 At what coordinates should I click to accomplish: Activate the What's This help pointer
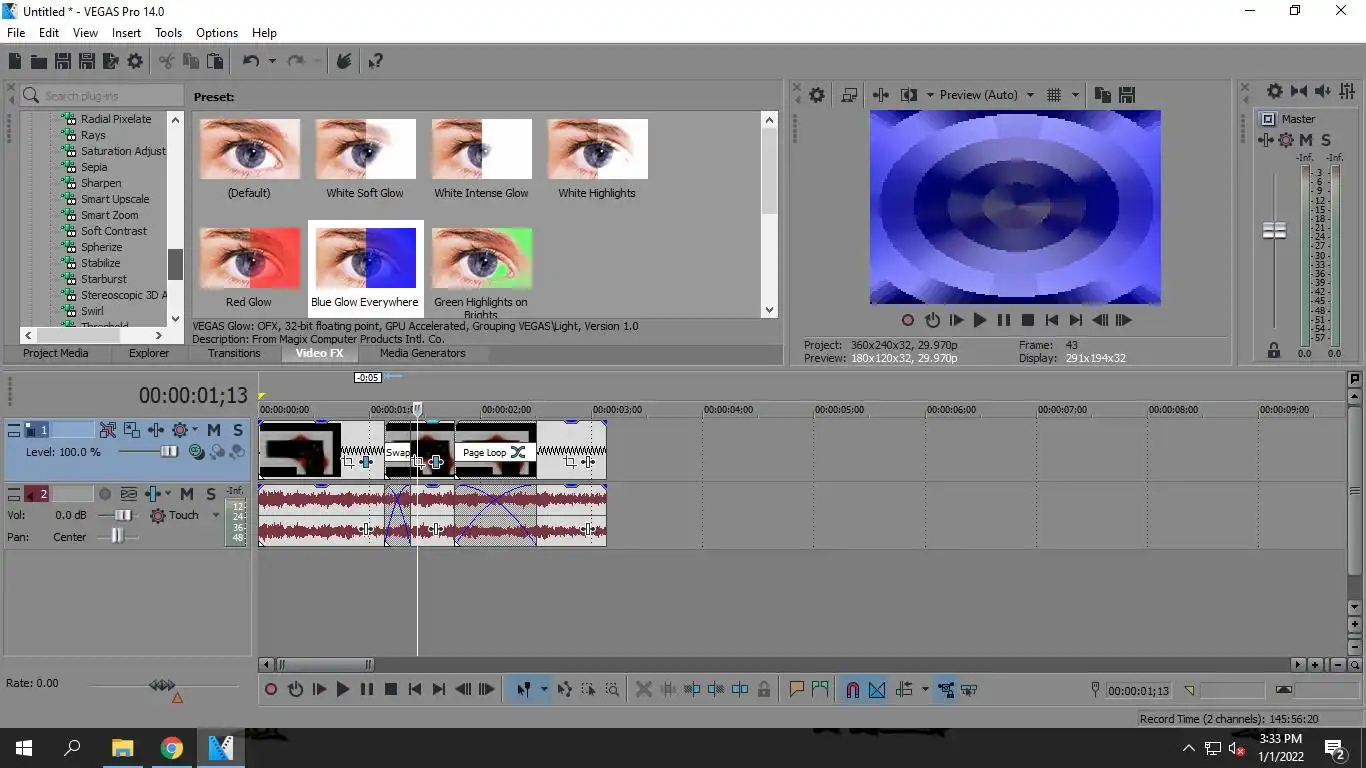click(x=376, y=61)
